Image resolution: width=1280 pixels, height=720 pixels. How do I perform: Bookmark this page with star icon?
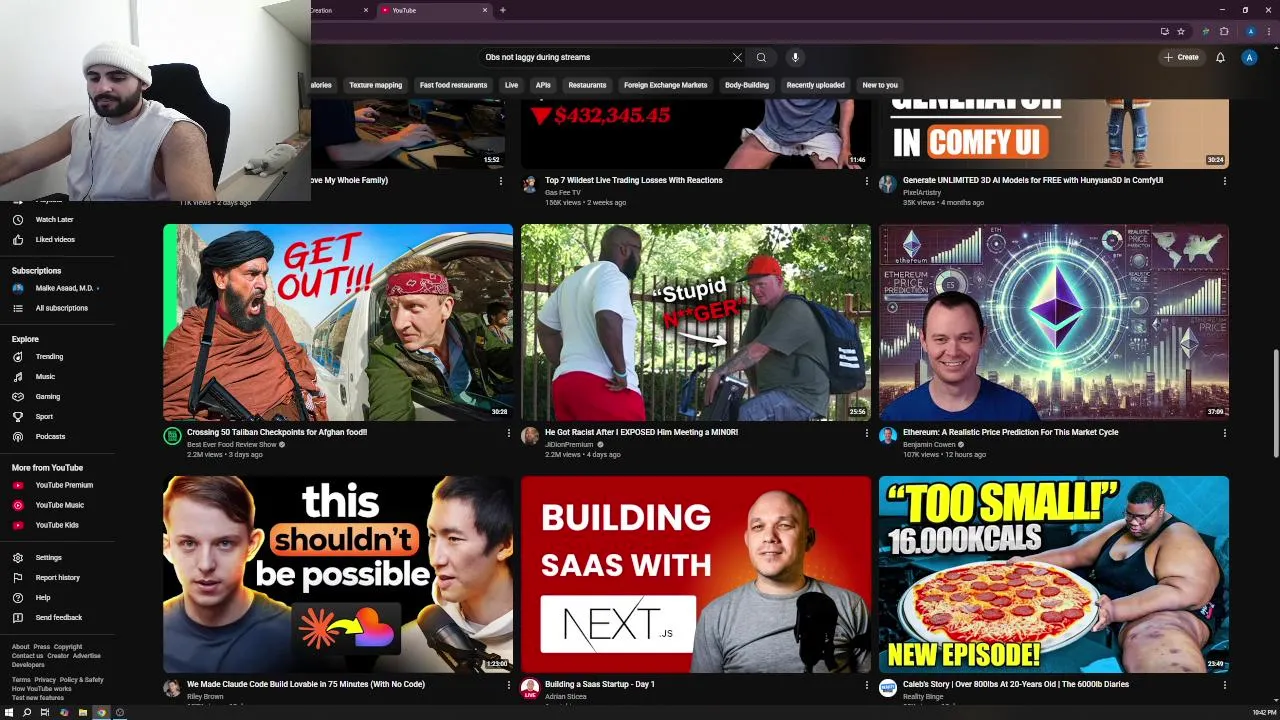point(1181,31)
